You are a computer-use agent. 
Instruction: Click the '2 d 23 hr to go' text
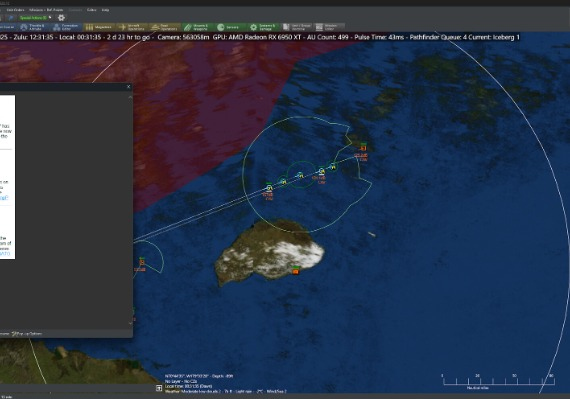tap(128, 37)
